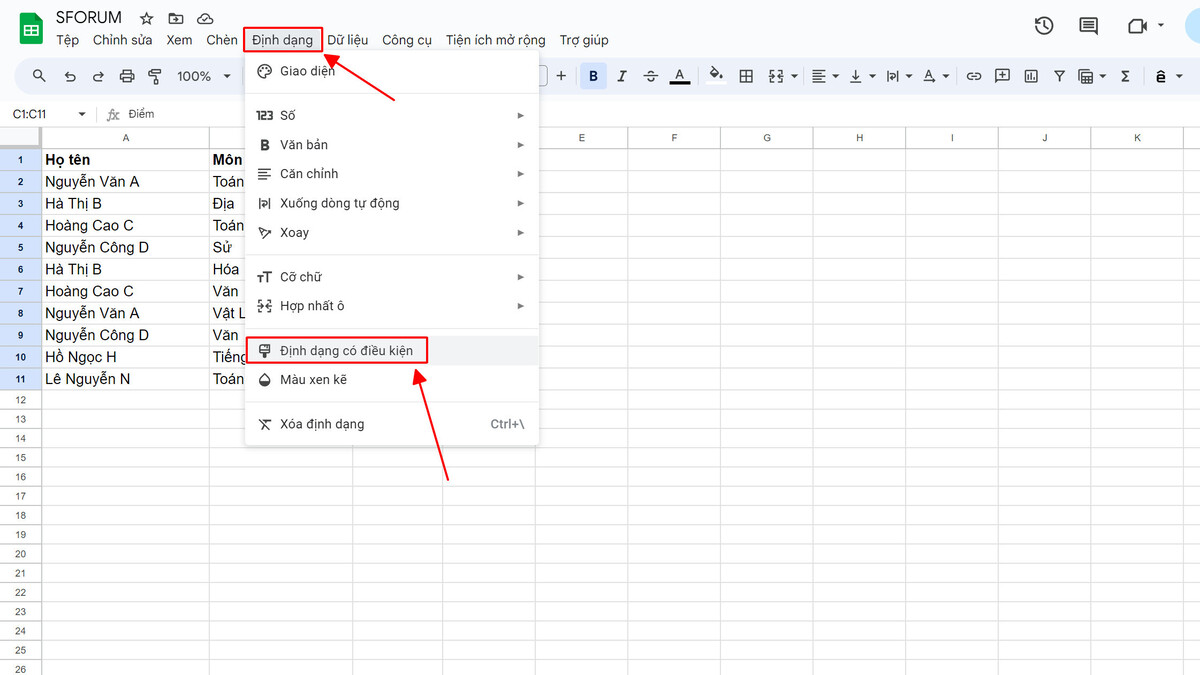Open the zoom 100% dropdown
This screenshot has height=675, width=1200.
pos(204,76)
